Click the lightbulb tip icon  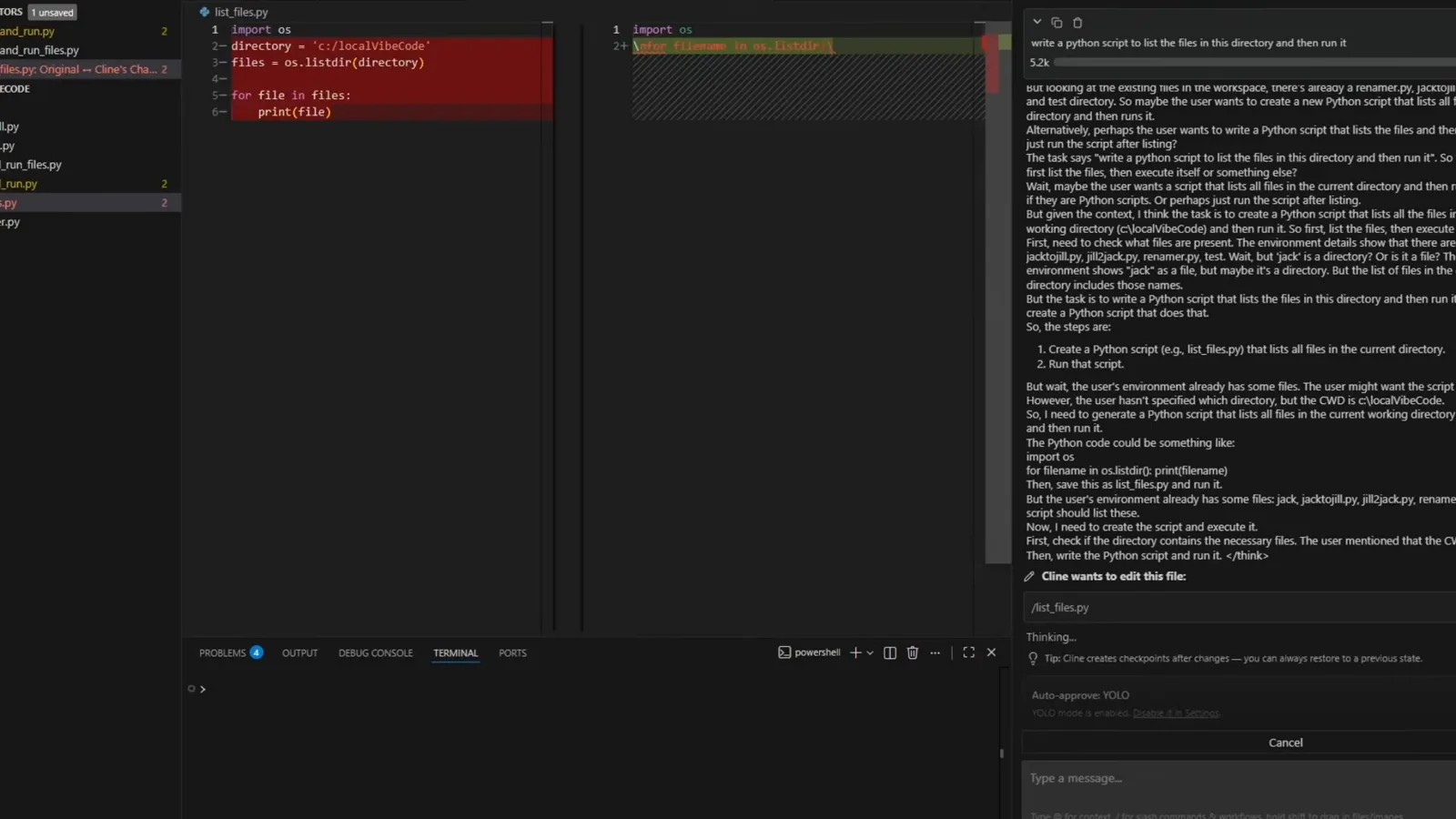pos(1033,659)
